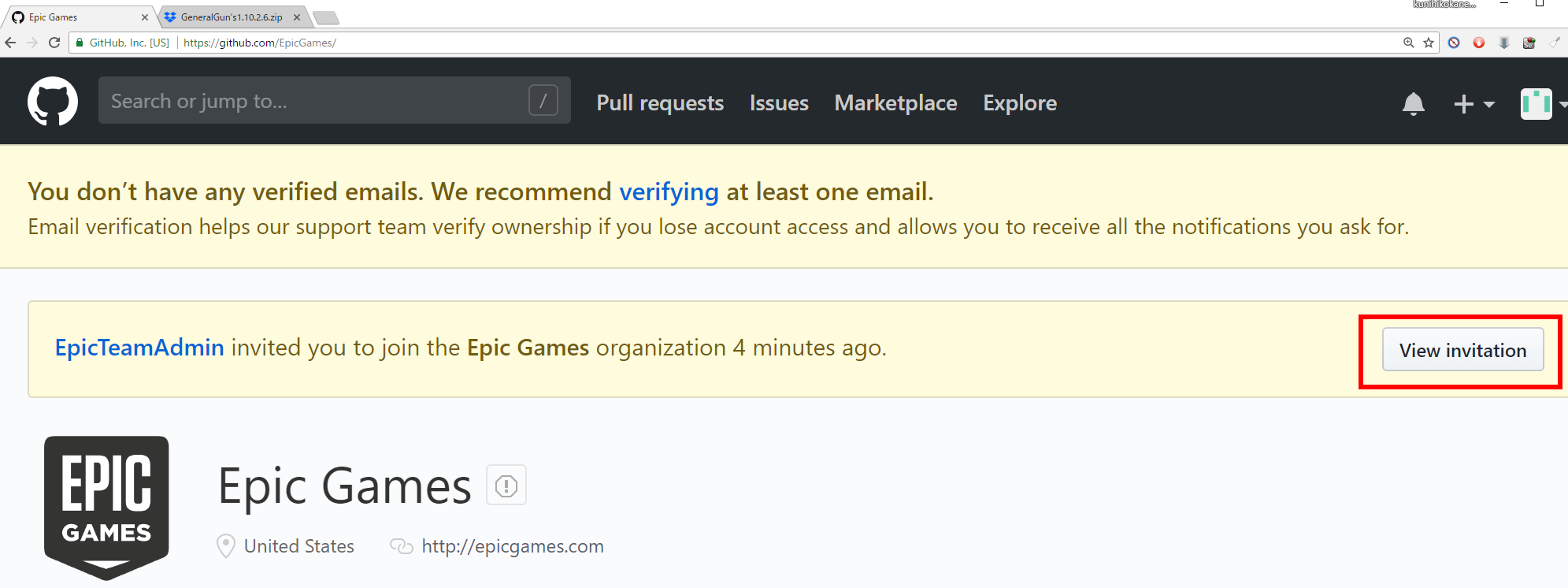Switch to the Epic Games browser tab
Viewport: 1568px width, 588px height.
click(x=79, y=17)
